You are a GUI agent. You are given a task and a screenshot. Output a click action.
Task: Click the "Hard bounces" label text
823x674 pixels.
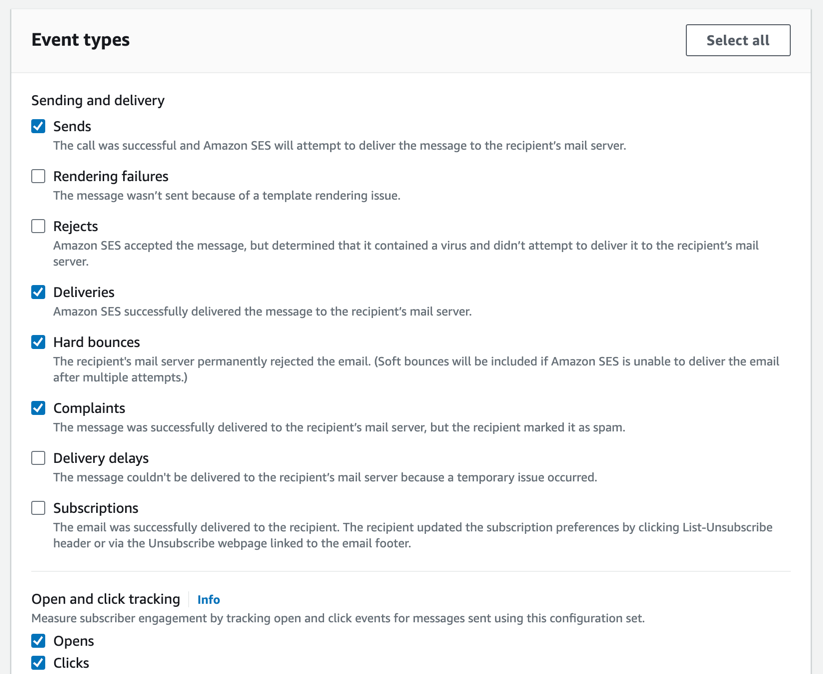(x=96, y=342)
